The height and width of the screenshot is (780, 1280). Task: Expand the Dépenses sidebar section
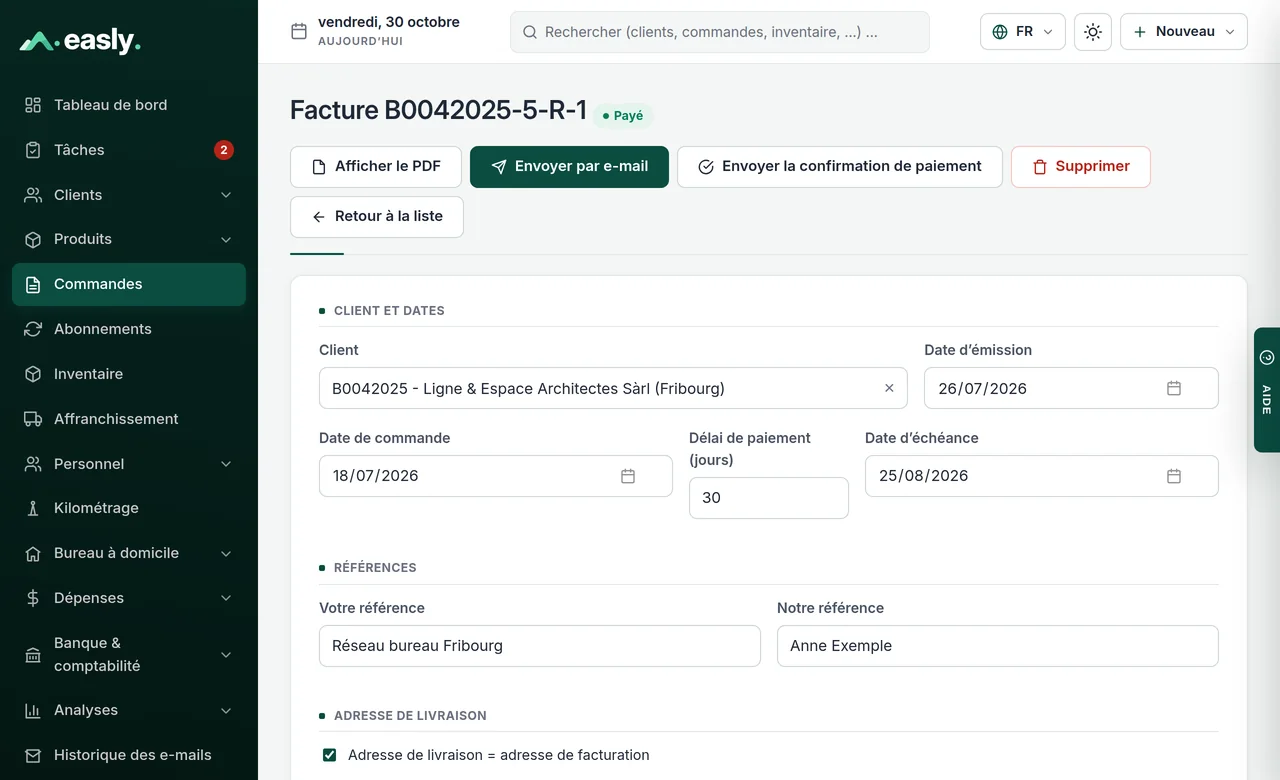pos(226,598)
